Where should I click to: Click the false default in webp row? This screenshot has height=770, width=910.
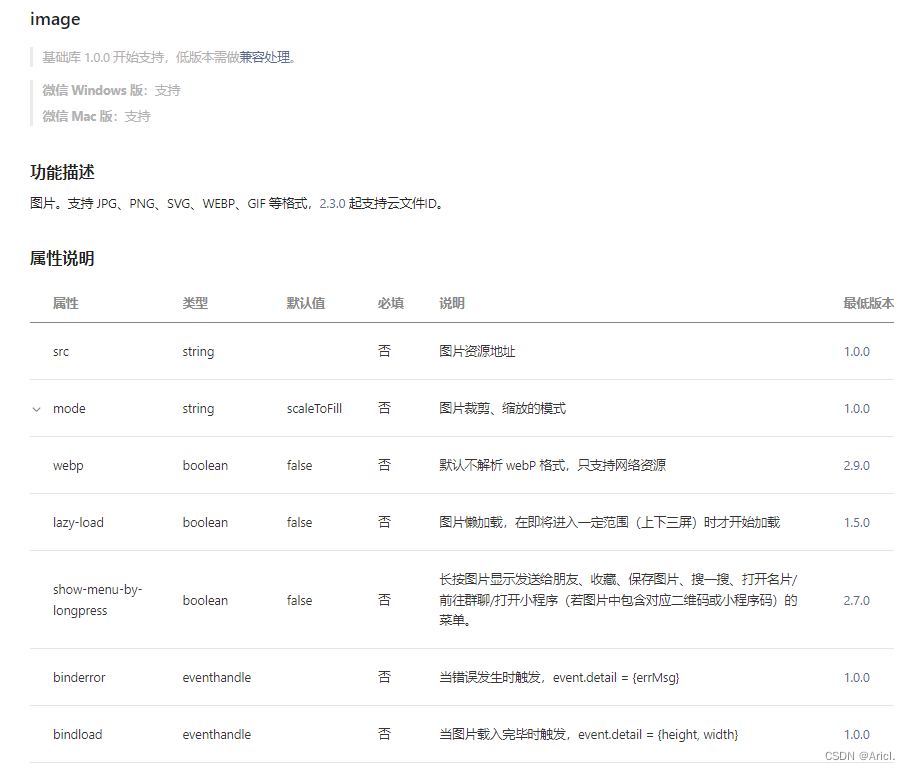[299, 465]
